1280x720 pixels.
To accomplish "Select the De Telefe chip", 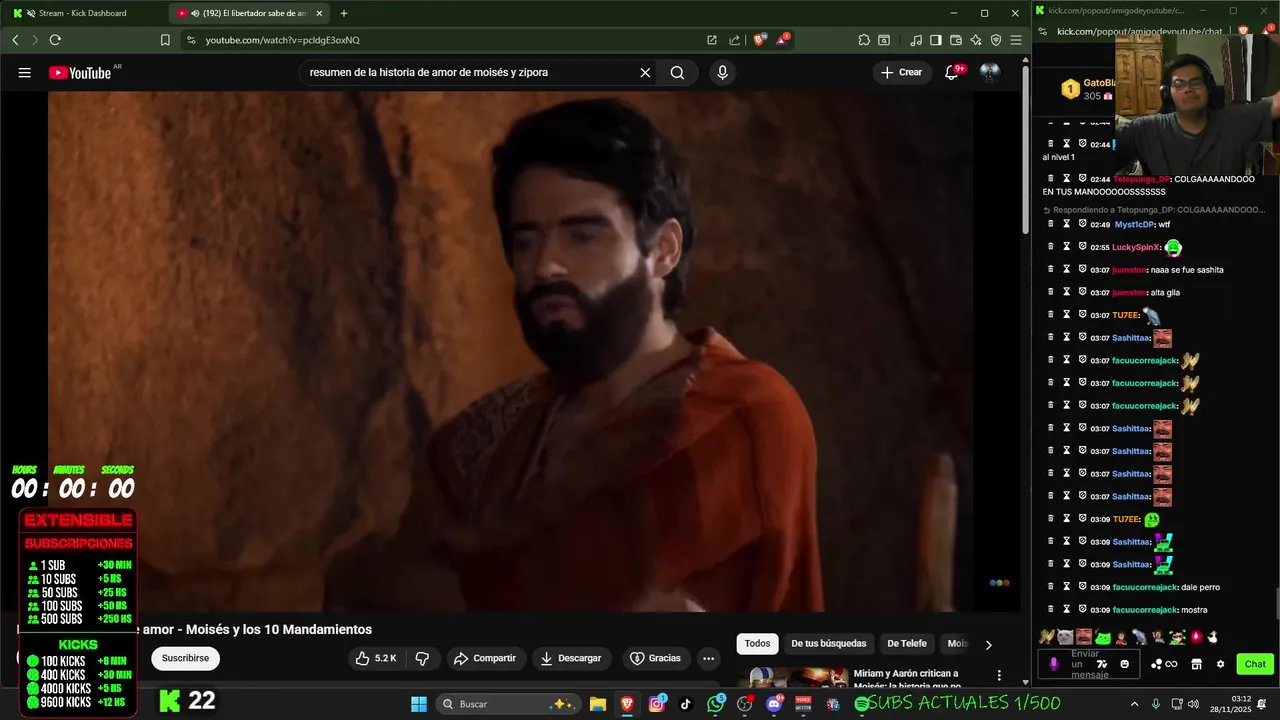I will [x=907, y=644].
